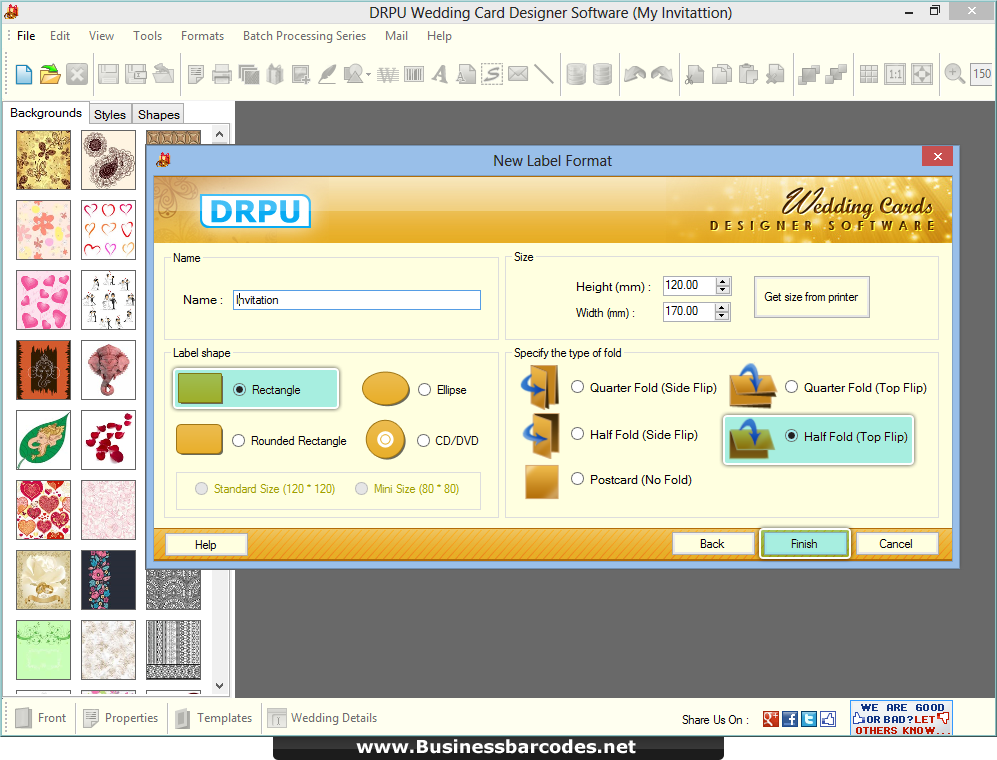Viewport: 997px width, 760px height.
Task: Click the Height (mm) value field
Action: 689,286
